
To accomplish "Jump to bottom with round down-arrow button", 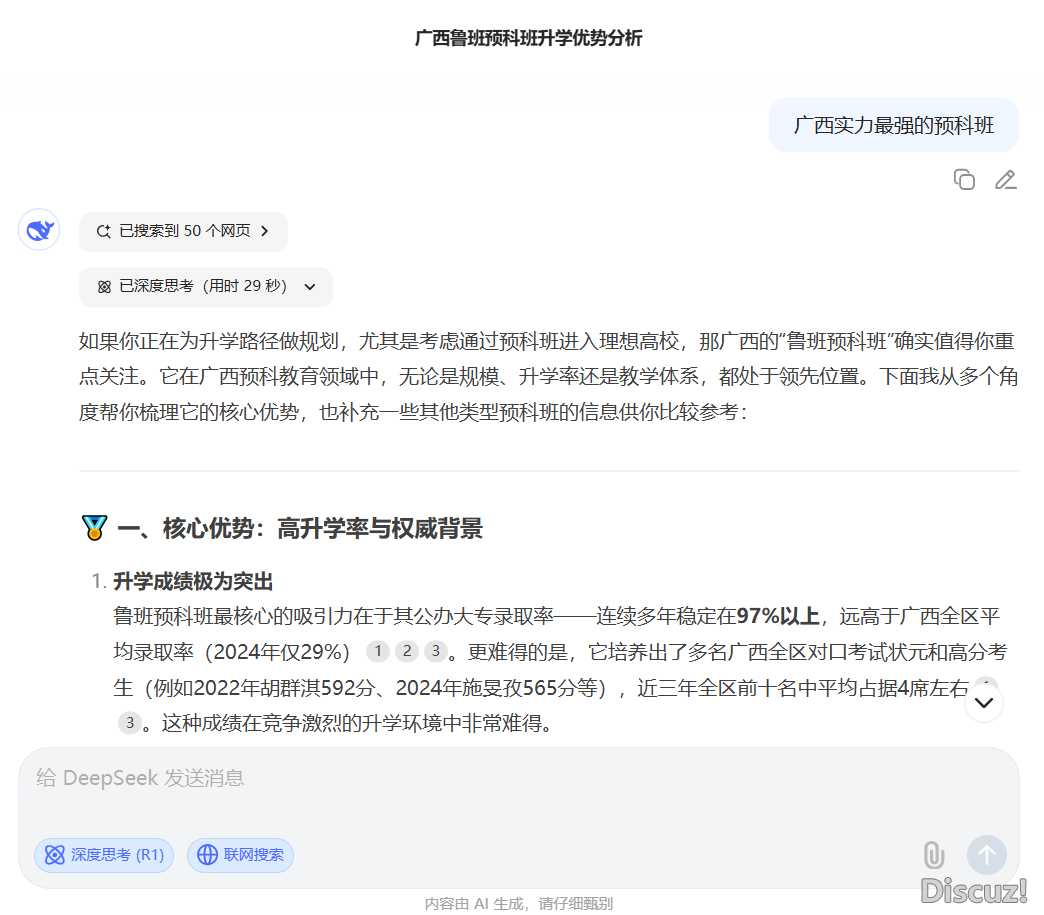I will [984, 703].
